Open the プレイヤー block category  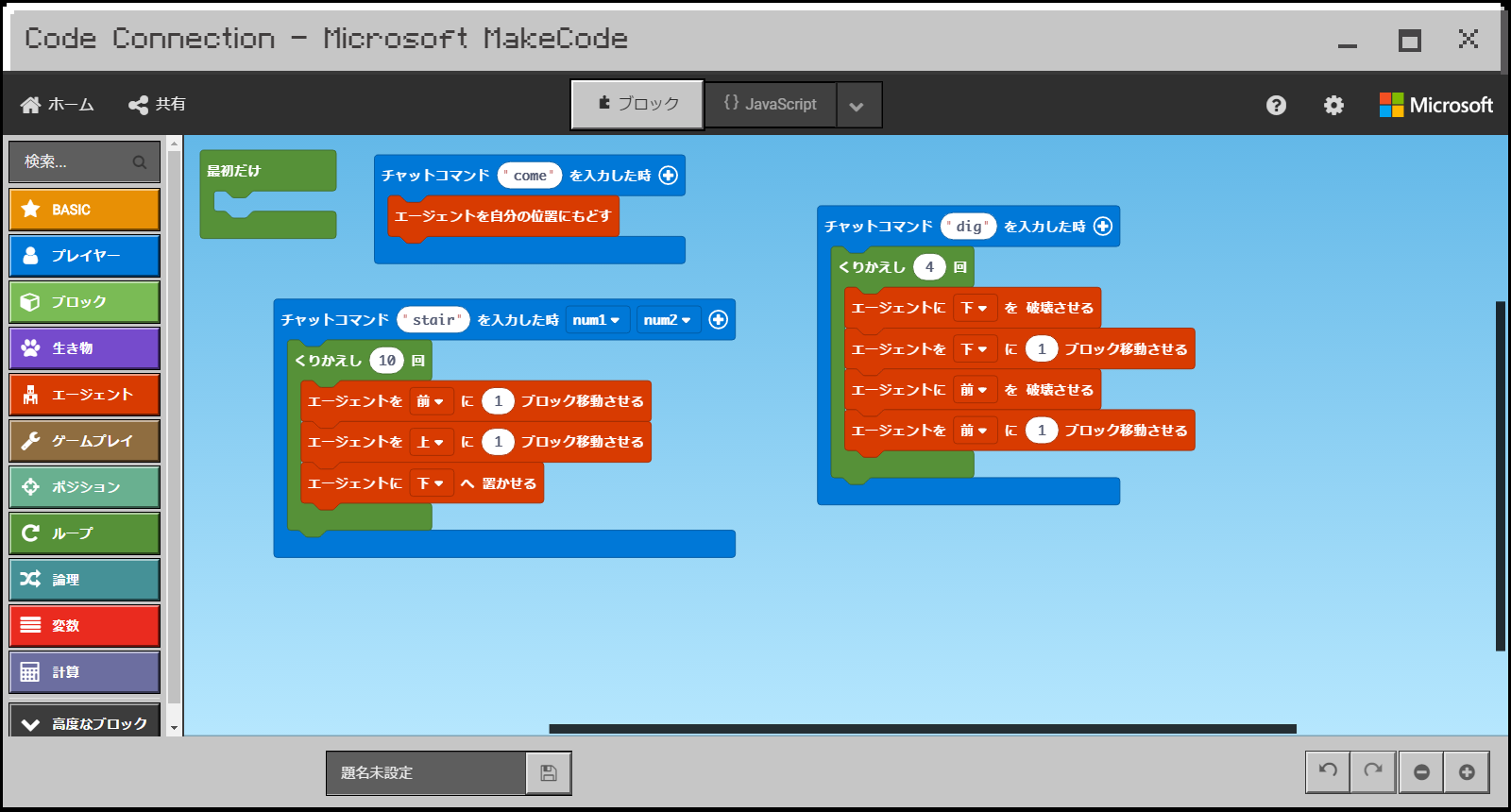click(84, 256)
